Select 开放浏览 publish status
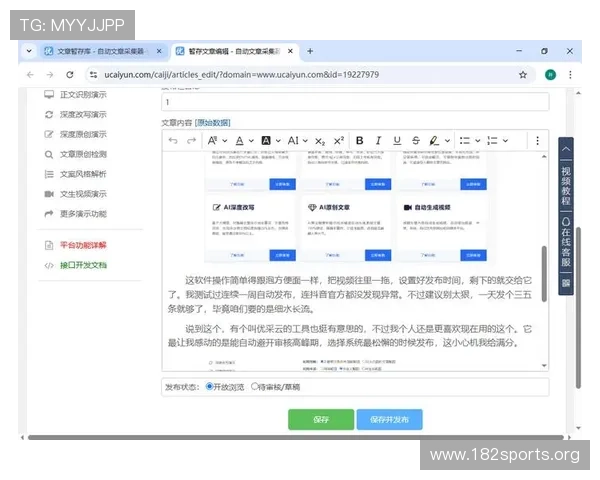 pos(209,387)
